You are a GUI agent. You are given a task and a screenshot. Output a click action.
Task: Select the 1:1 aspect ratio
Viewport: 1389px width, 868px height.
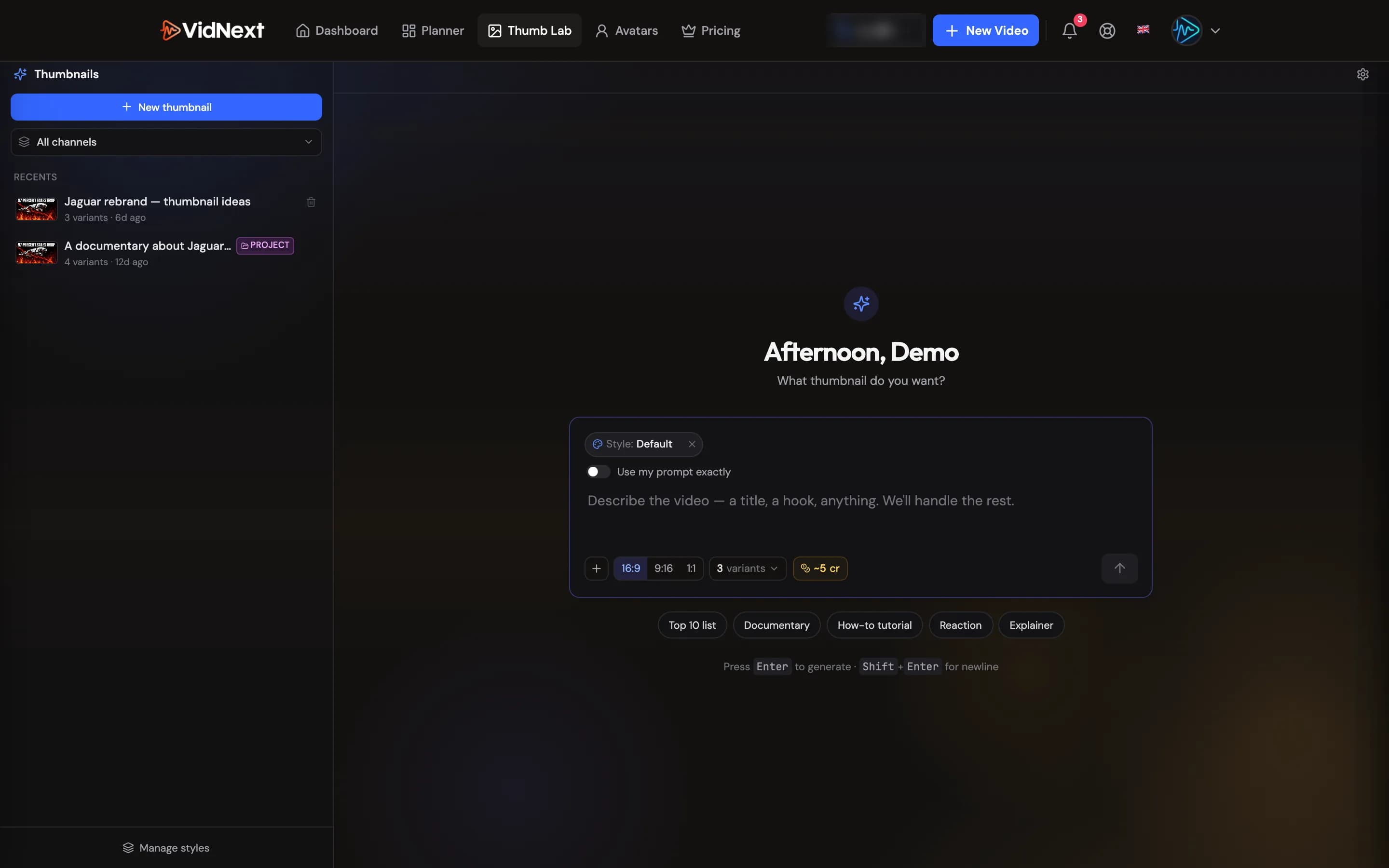click(691, 569)
